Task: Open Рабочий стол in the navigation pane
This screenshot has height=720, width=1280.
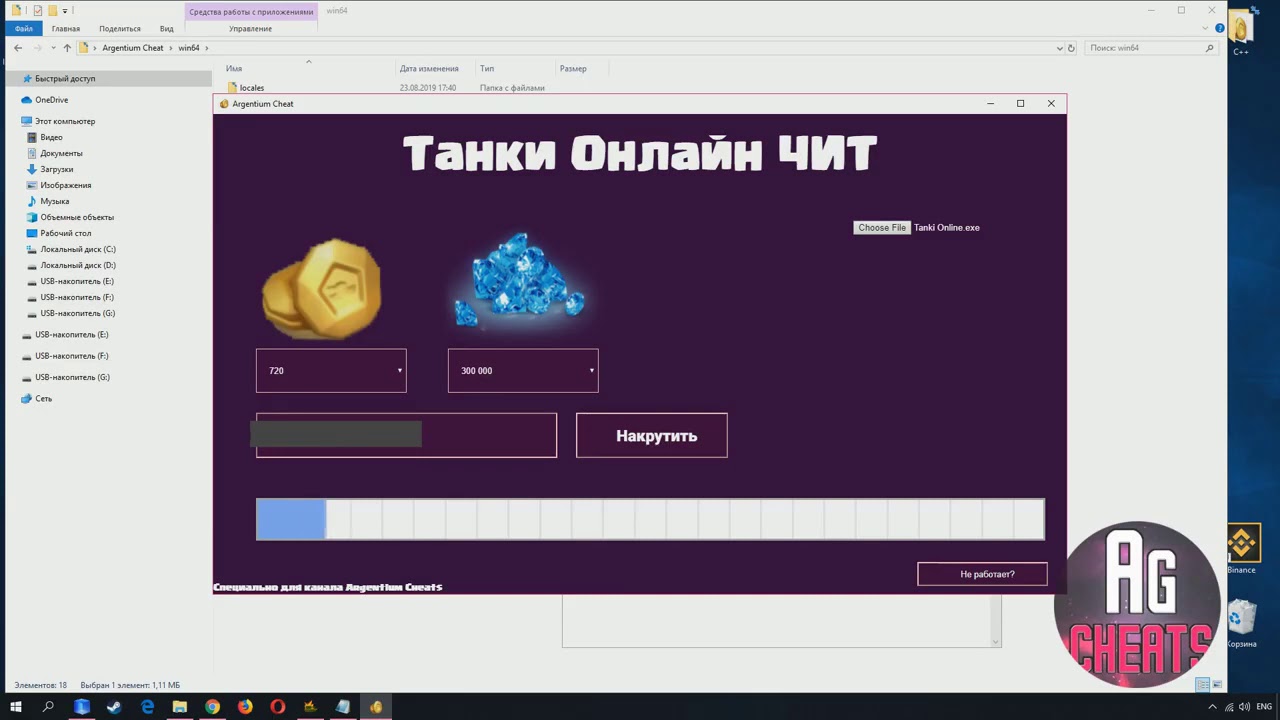Action: (x=65, y=233)
